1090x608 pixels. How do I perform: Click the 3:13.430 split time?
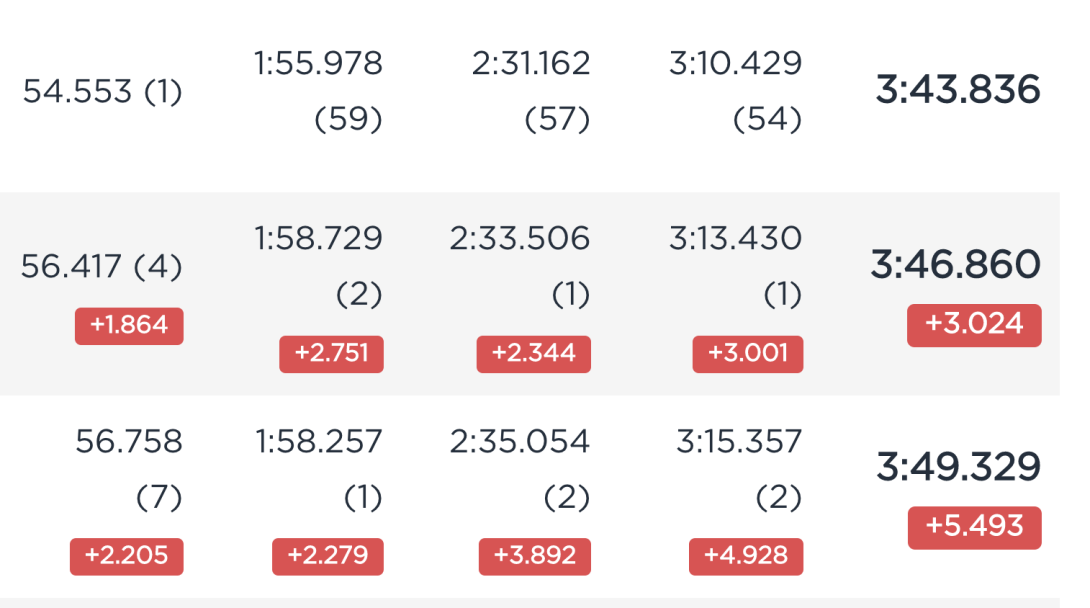[x=735, y=238]
